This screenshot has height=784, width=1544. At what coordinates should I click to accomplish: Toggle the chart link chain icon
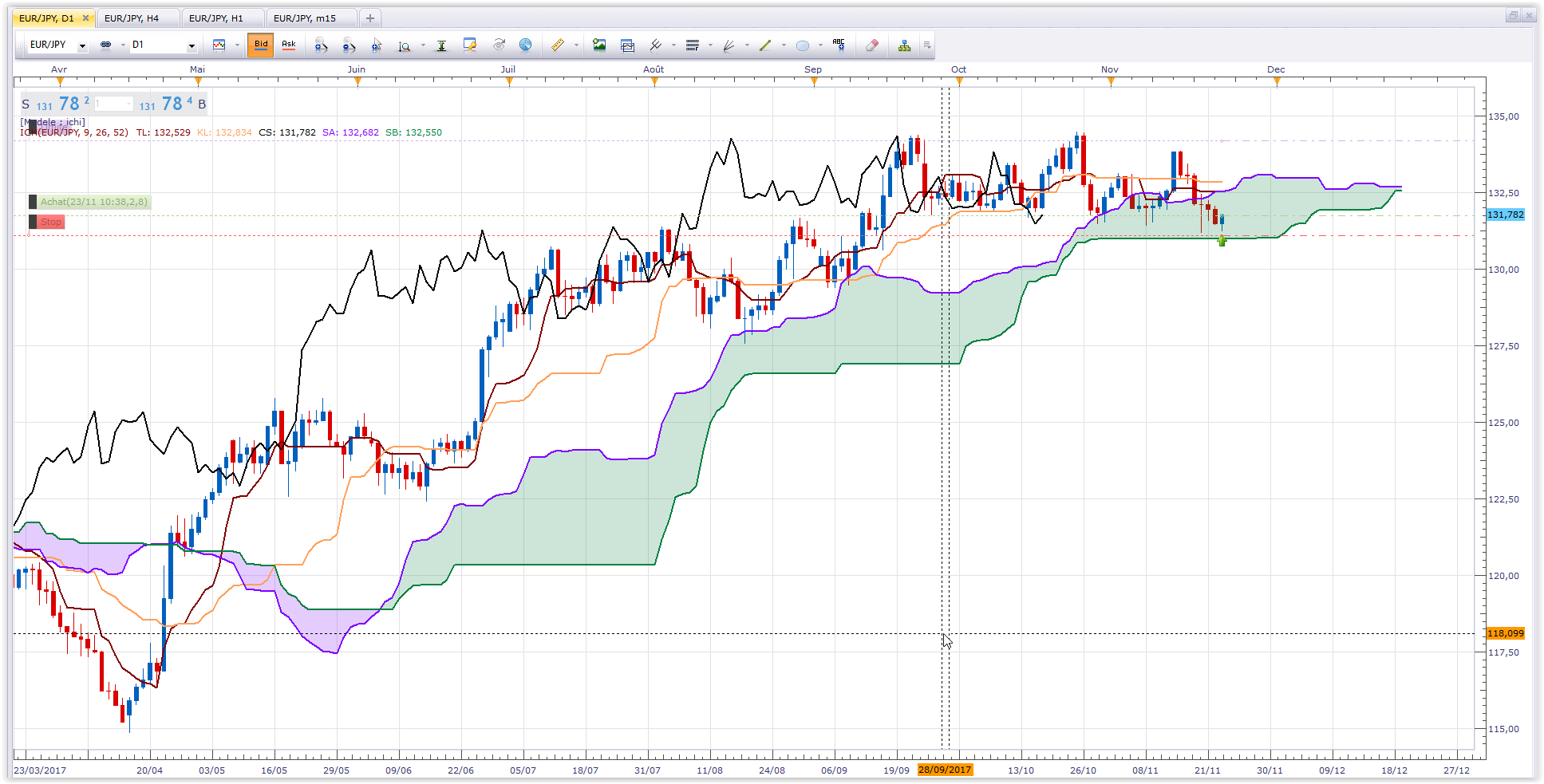coord(105,45)
